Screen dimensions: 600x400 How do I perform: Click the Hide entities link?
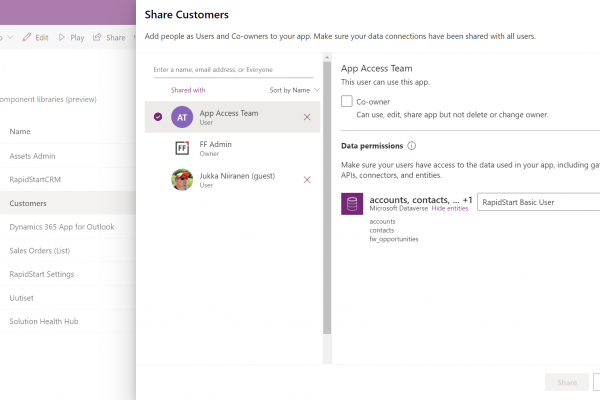450,208
